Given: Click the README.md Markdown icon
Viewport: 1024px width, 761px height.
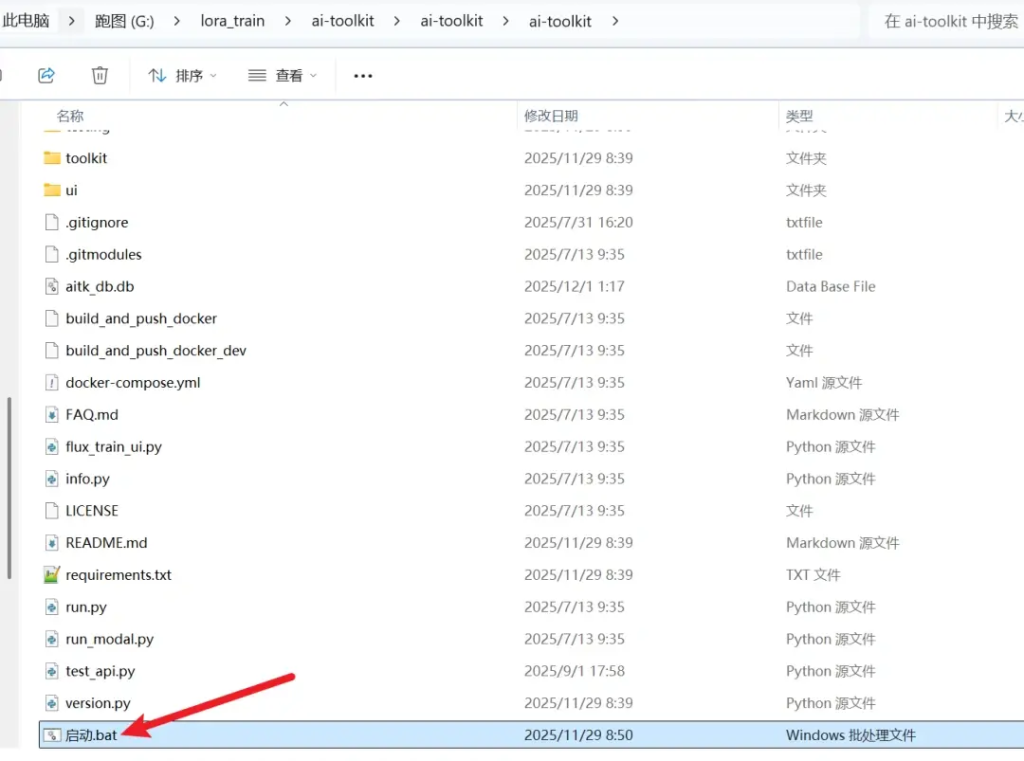Looking at the screenshot, I should [x=52, y=543].
